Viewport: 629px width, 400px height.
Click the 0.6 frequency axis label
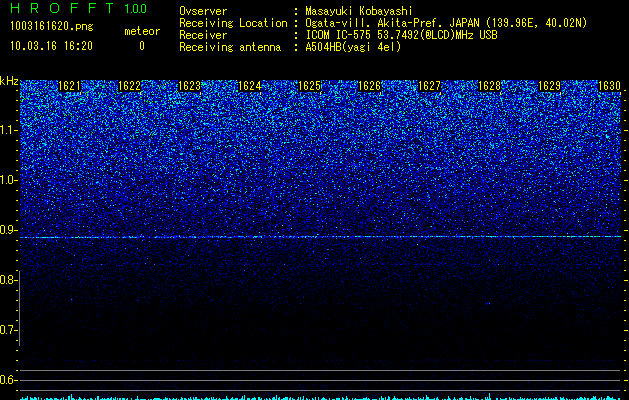(x=8, y=380)
